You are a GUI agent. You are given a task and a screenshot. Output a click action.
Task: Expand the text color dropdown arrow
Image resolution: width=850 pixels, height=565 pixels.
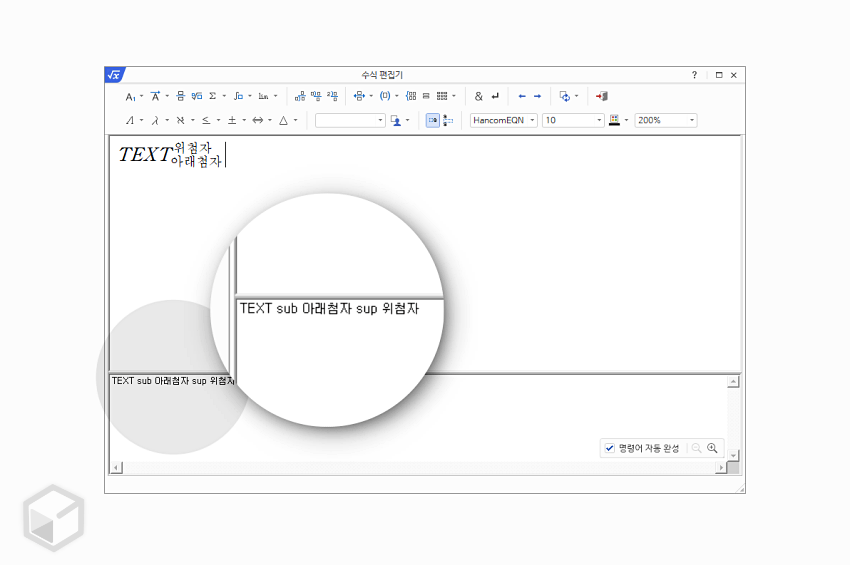[627, 120]
